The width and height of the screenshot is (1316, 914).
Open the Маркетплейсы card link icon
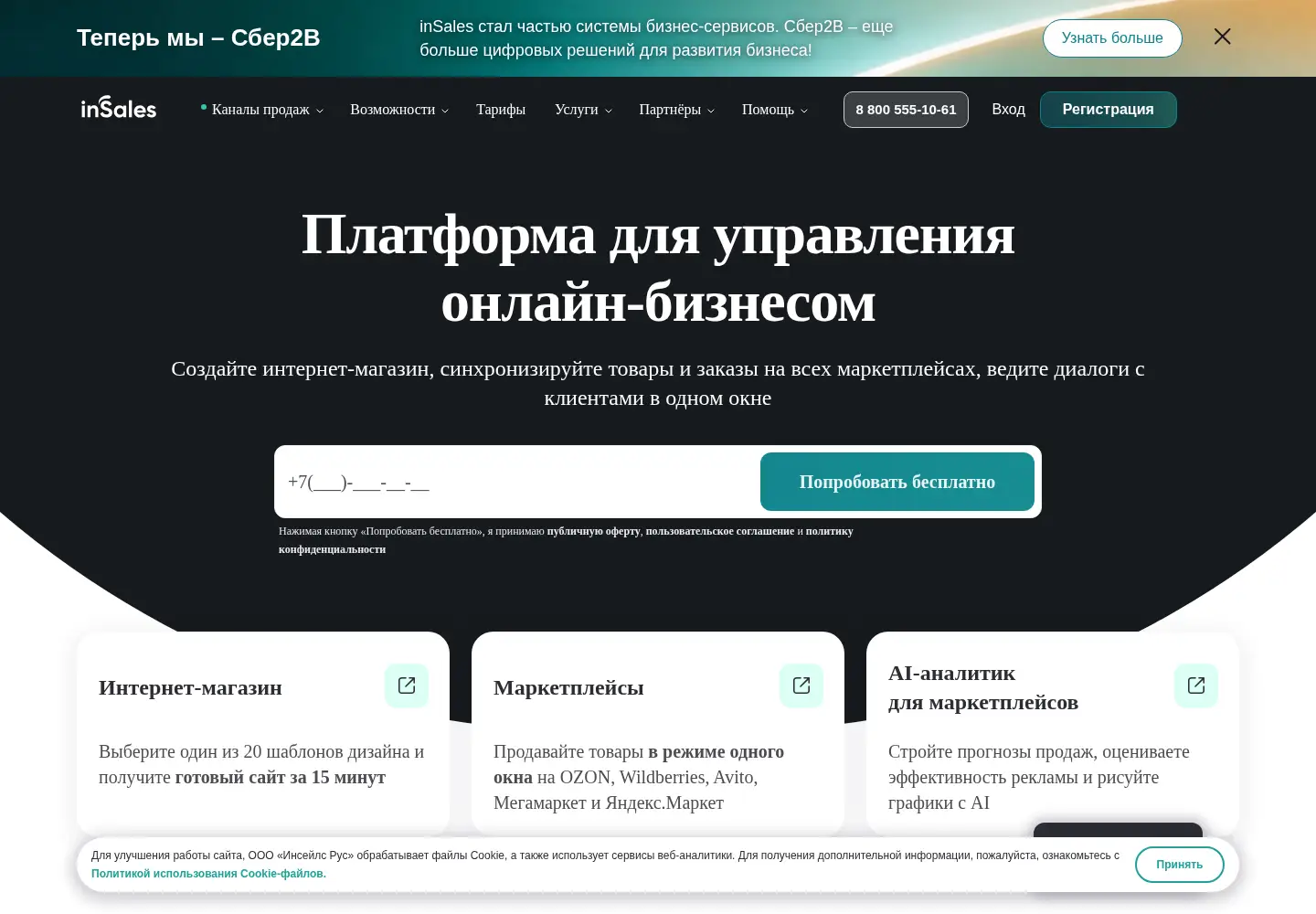coord(801,685)
